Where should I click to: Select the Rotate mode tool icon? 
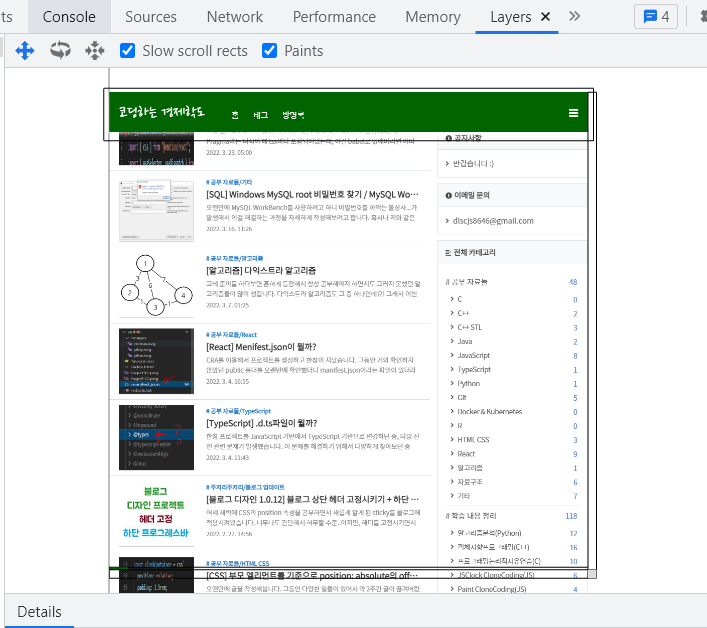click(x=60, y=50)
